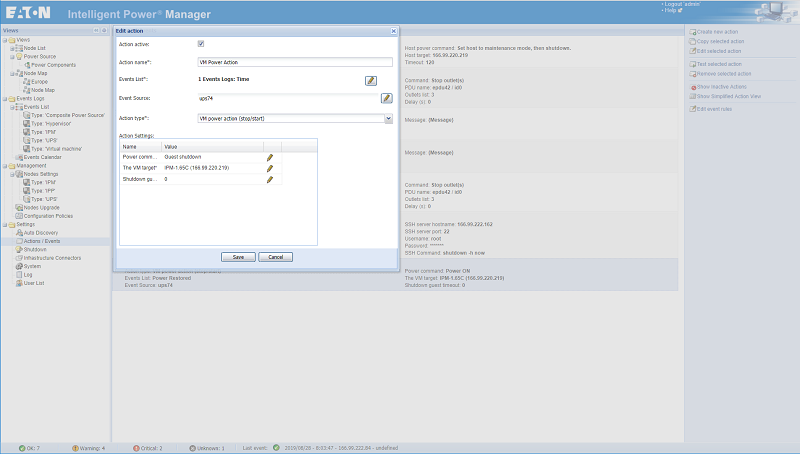This screenshot has width=800, height=454.
Task: Click 'SSH Command: shutdown -h now' text
Action: click(x=445, y=253)
